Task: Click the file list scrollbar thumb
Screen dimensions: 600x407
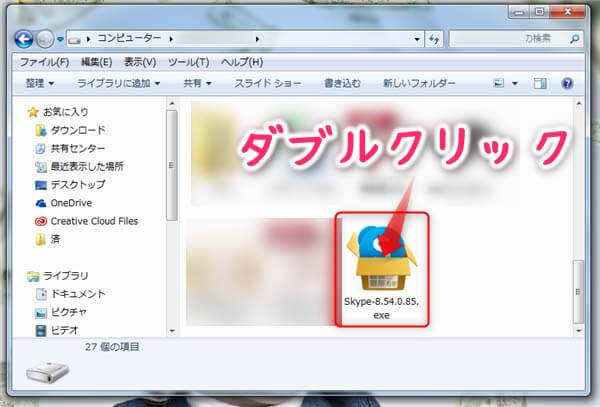Action: point(578,291)
